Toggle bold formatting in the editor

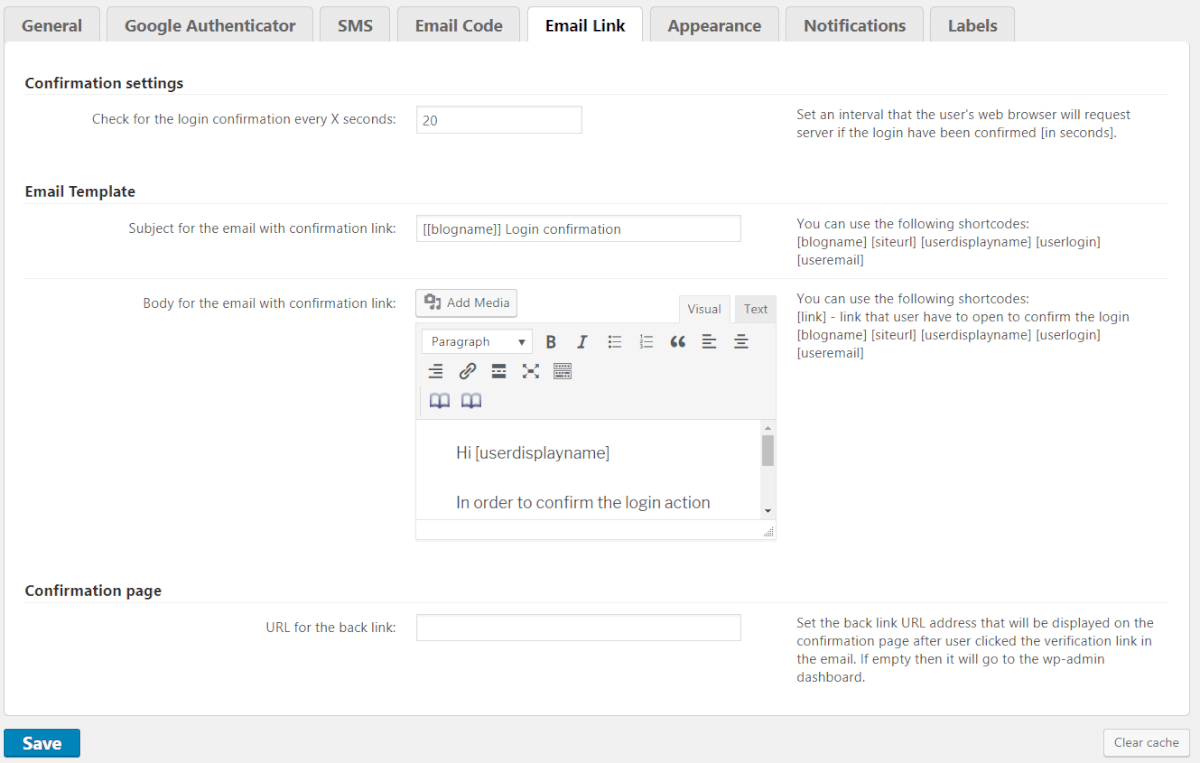(550, 342)
